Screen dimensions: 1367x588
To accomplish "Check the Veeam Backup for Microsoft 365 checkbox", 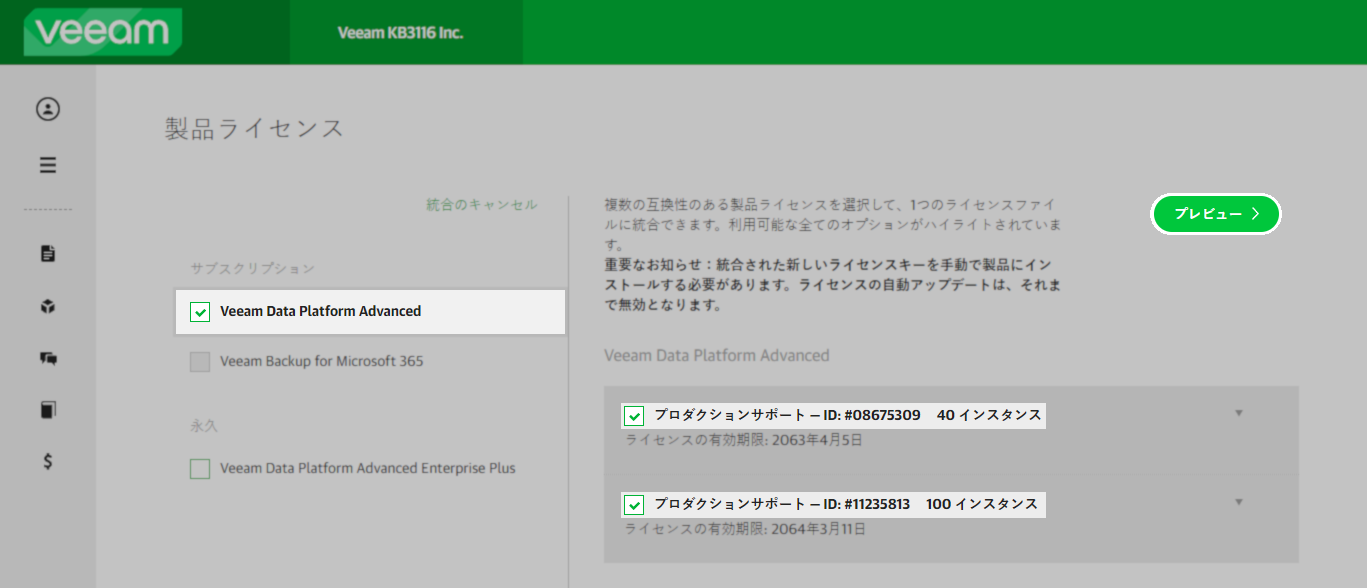I will (x=200, y=362).
